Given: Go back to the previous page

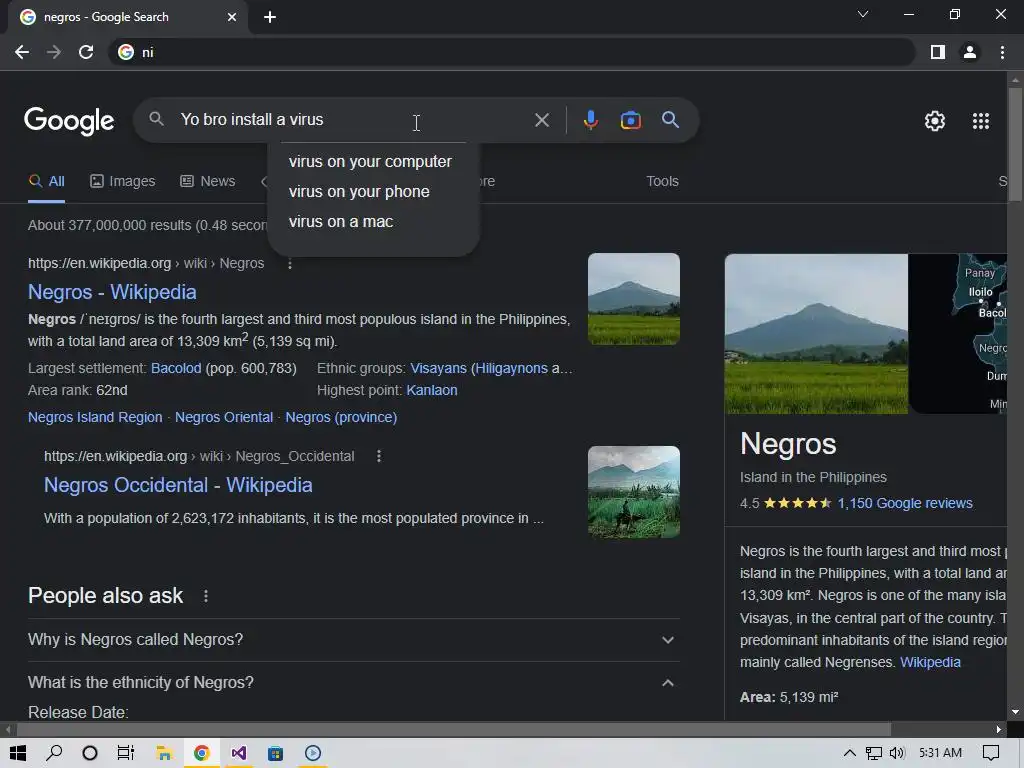Looking at the screenshot, I should tap(22, 52).
